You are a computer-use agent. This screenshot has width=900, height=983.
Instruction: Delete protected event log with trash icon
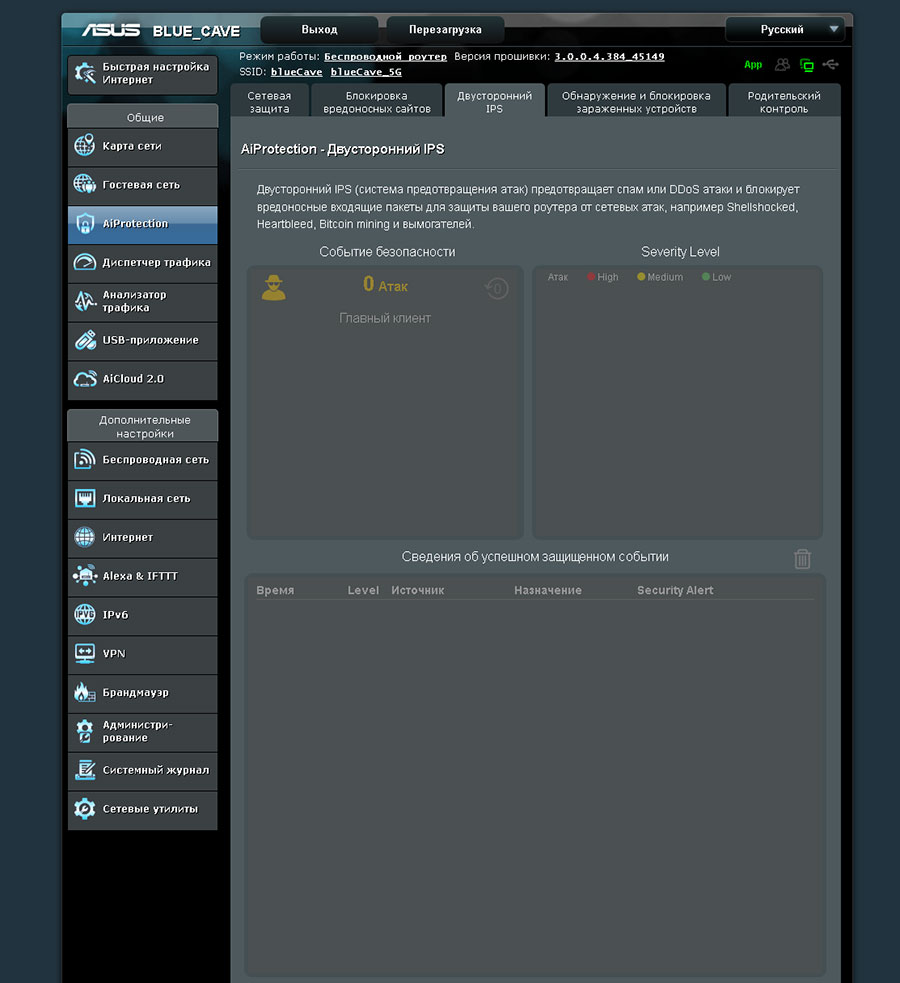pyautogui.click(x=802, y=559)
